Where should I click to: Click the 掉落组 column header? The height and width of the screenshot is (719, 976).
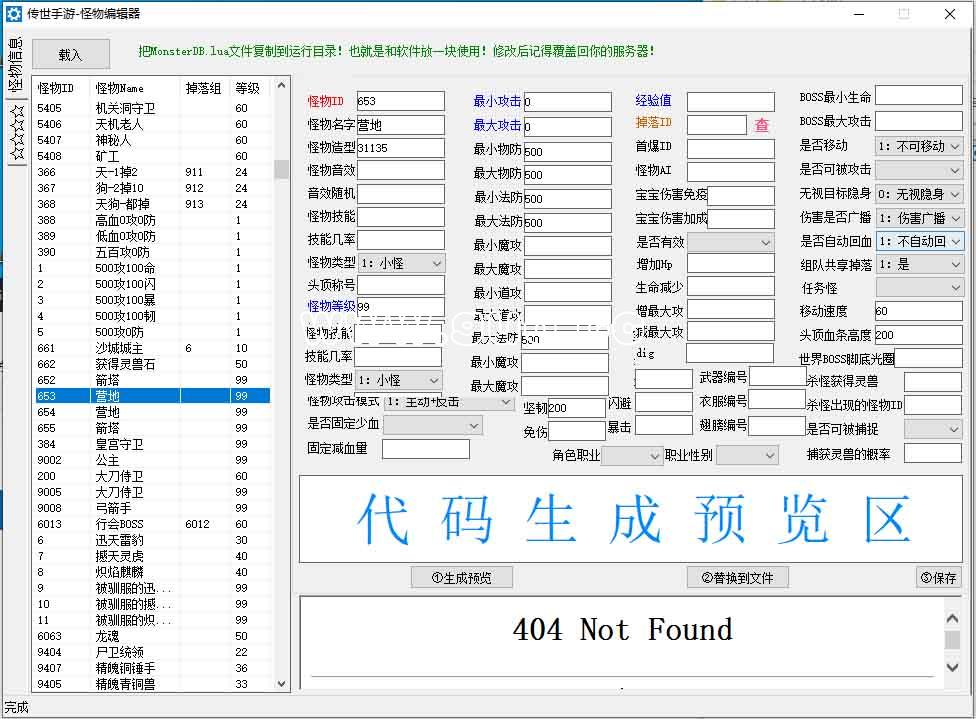tap(204, 88)
